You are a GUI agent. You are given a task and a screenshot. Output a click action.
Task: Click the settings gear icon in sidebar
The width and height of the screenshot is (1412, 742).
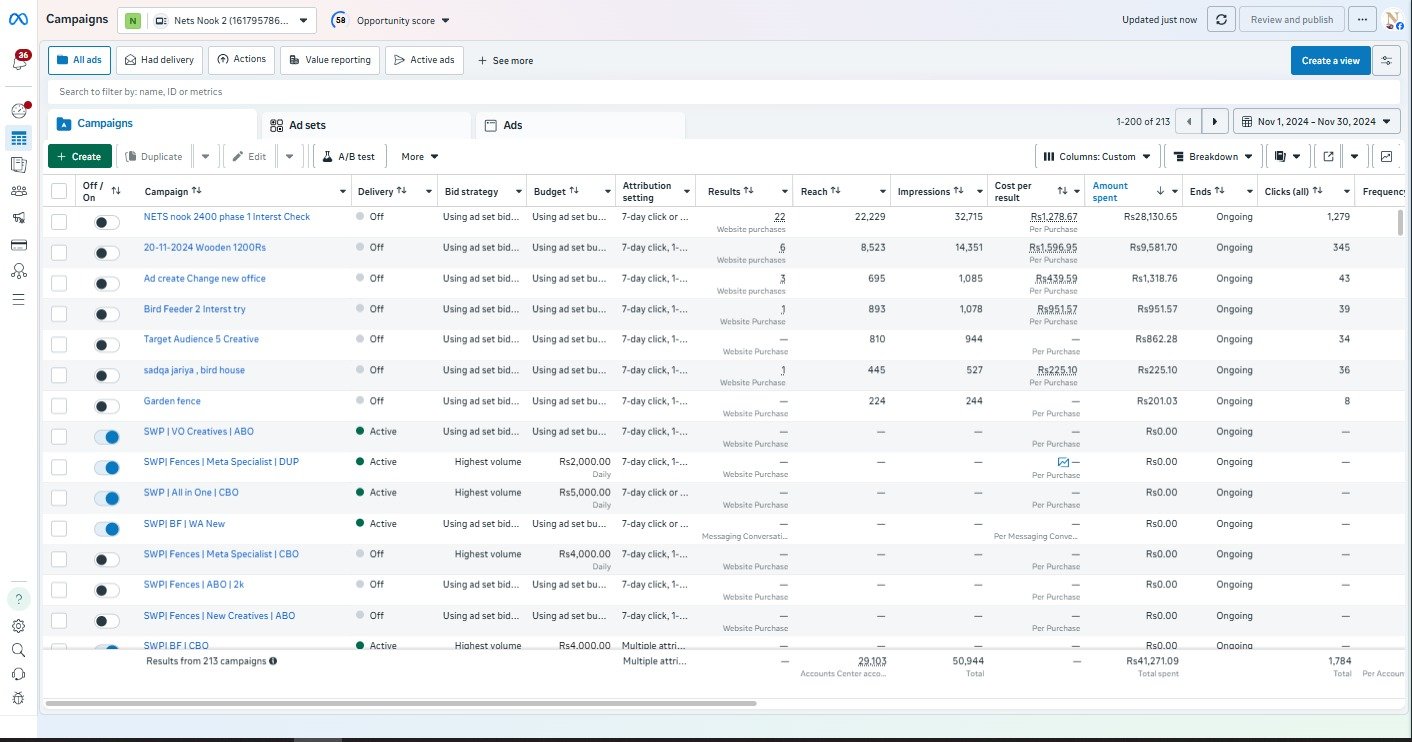[x=19, y=626]
